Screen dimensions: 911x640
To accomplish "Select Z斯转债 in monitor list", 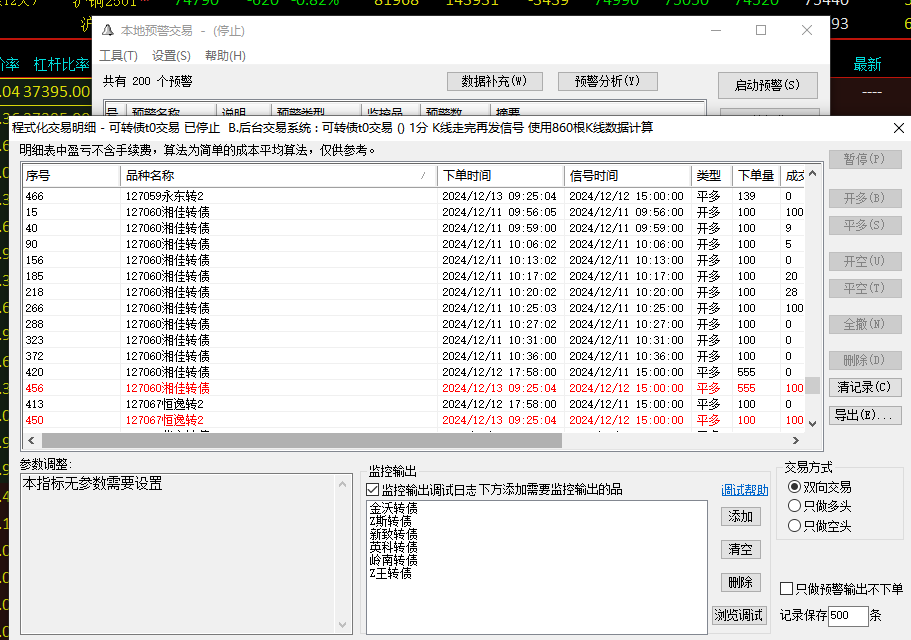I will [x=390, y=521].
